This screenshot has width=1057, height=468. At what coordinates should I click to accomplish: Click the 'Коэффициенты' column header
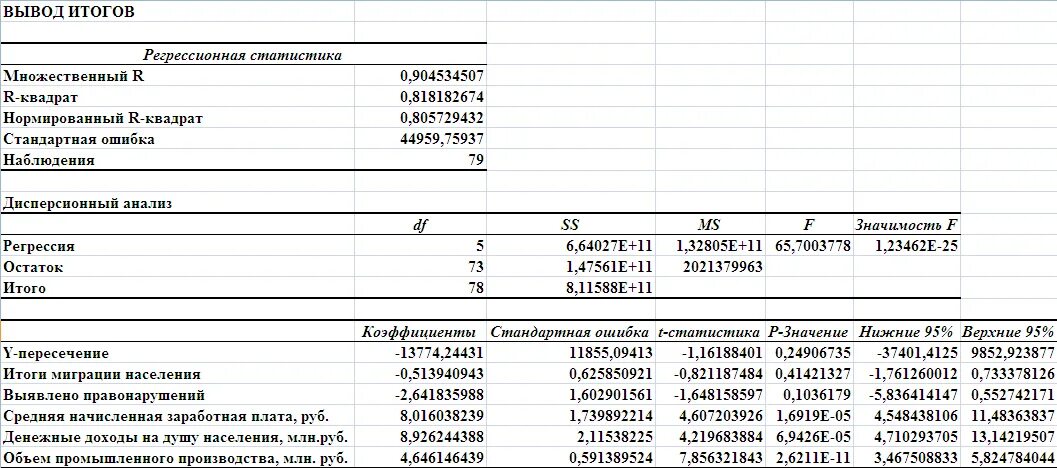click(x=419, y=332)
